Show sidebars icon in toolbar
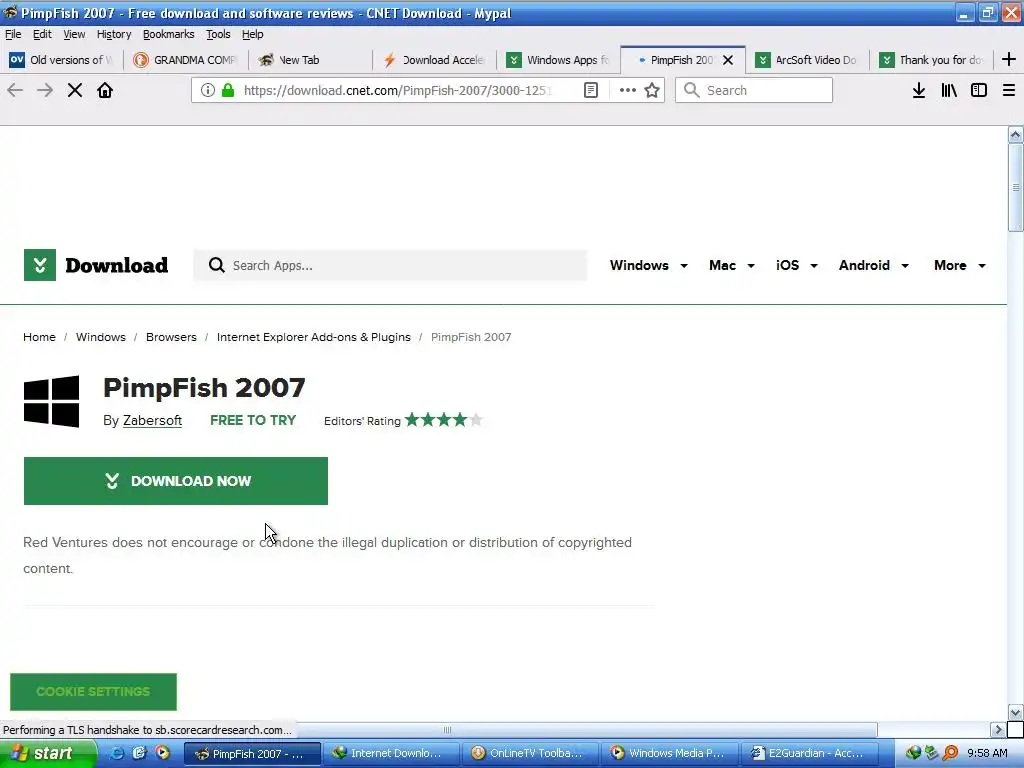Screen dimensions: 1024x768 (x=979, y=90)
